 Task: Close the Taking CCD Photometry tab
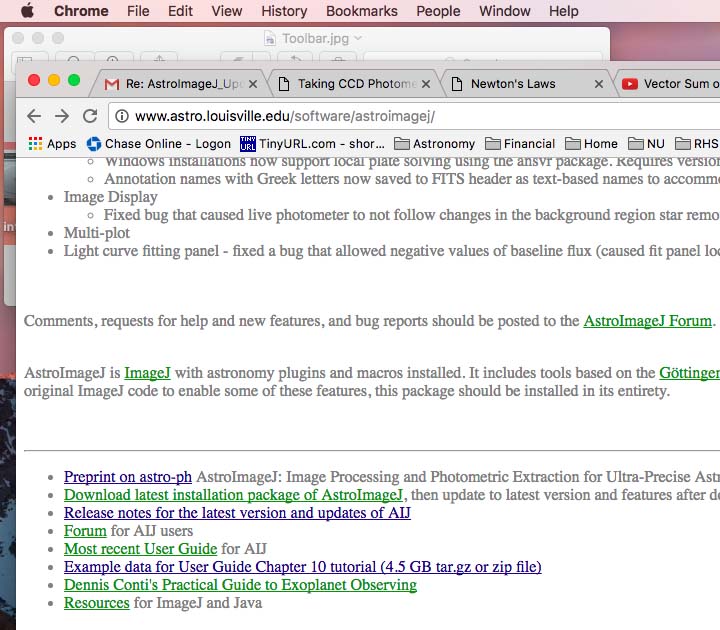pyautogui.click(x=425, y=84)
